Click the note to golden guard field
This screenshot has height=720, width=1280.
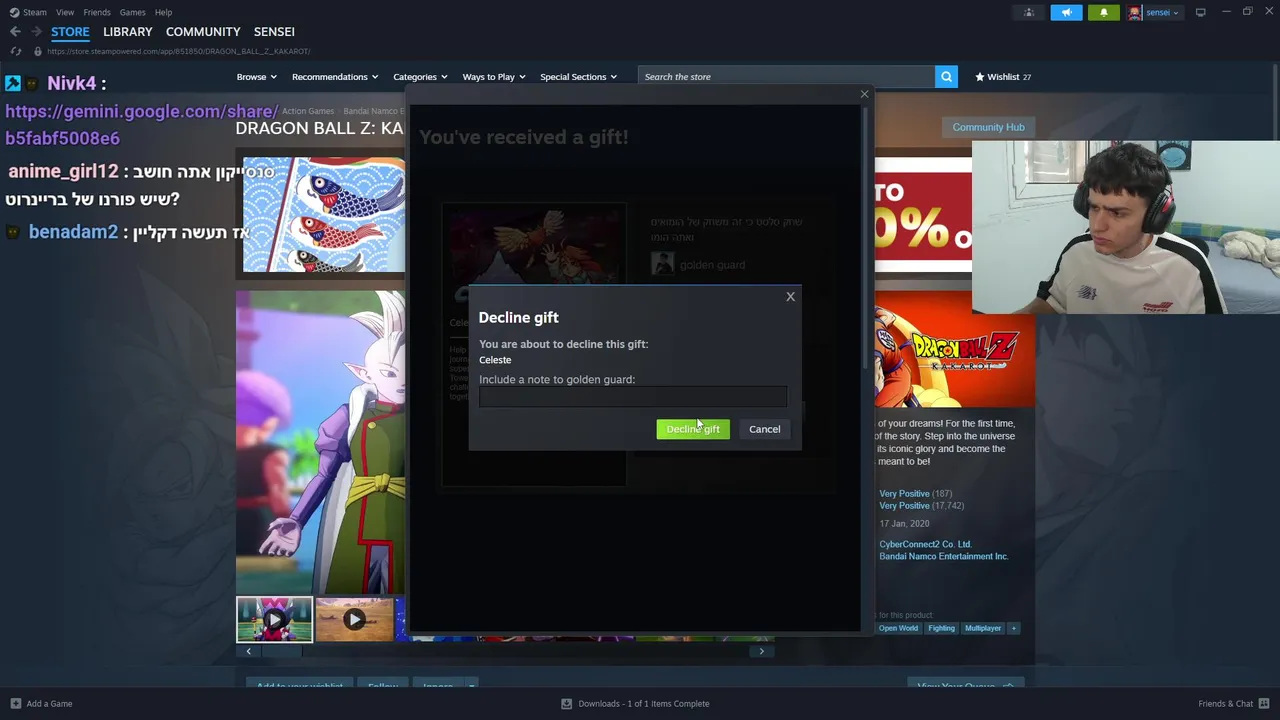pyautogui.click(x=633, y=398)
